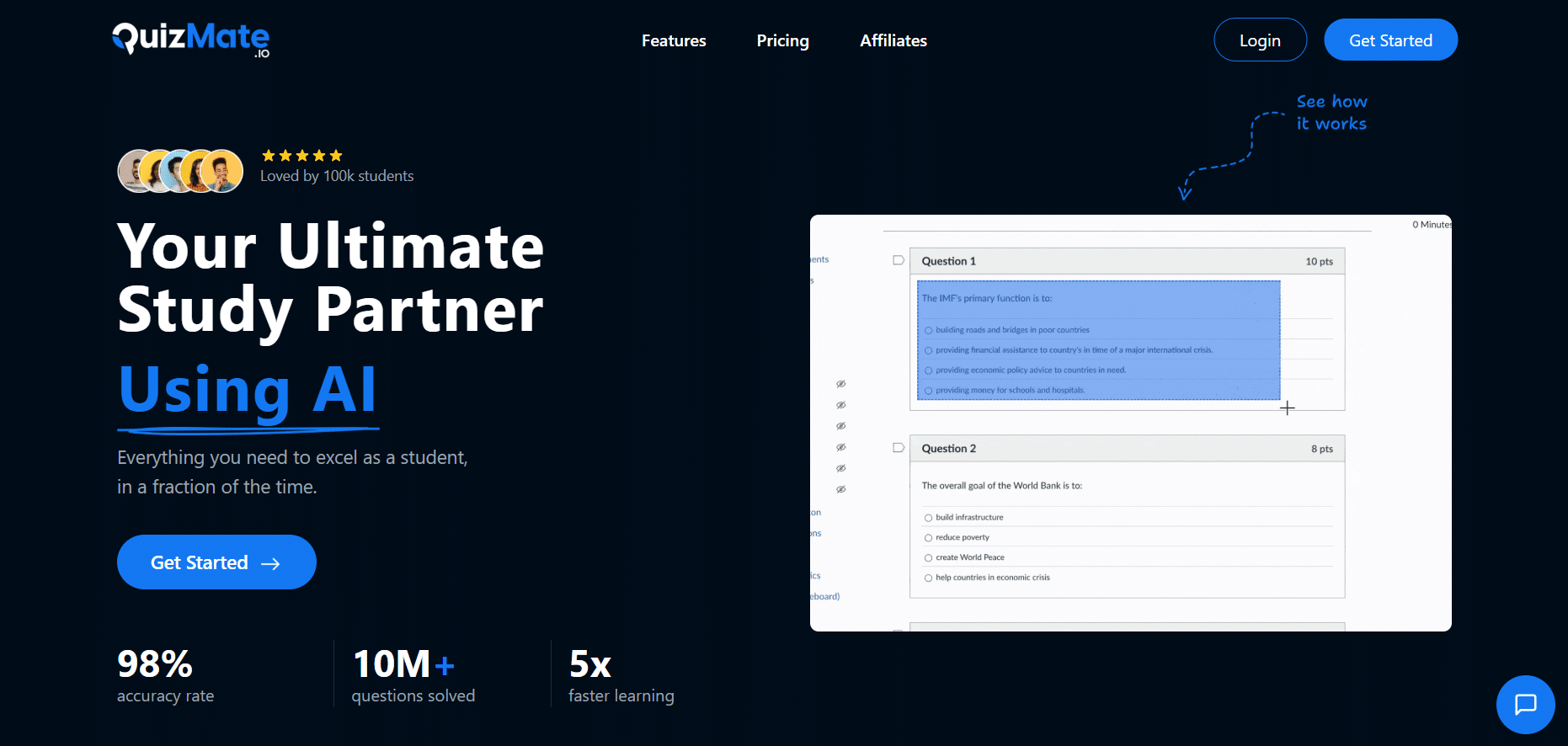Click "Everything you need to excel" tagline
This screenshot has width=1568, height=746.
tap(292, 472)
